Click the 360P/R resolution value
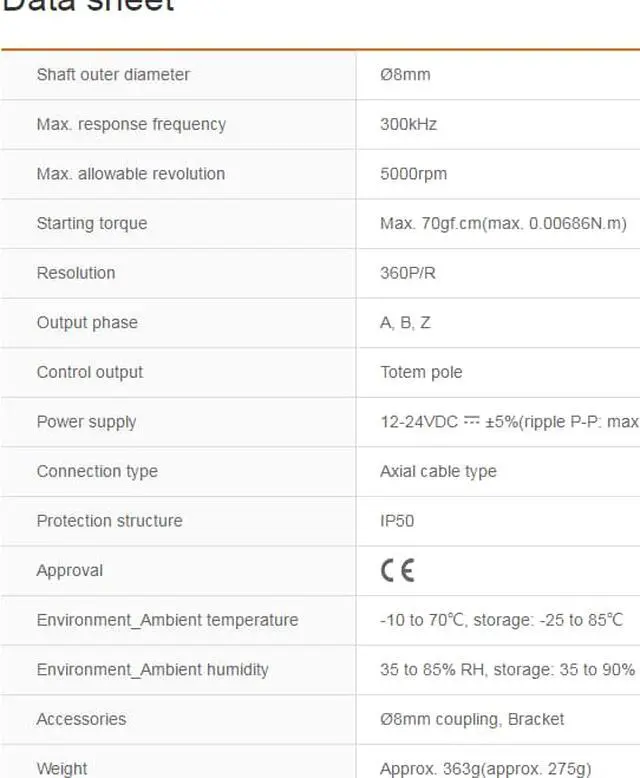 coord(408,273)
